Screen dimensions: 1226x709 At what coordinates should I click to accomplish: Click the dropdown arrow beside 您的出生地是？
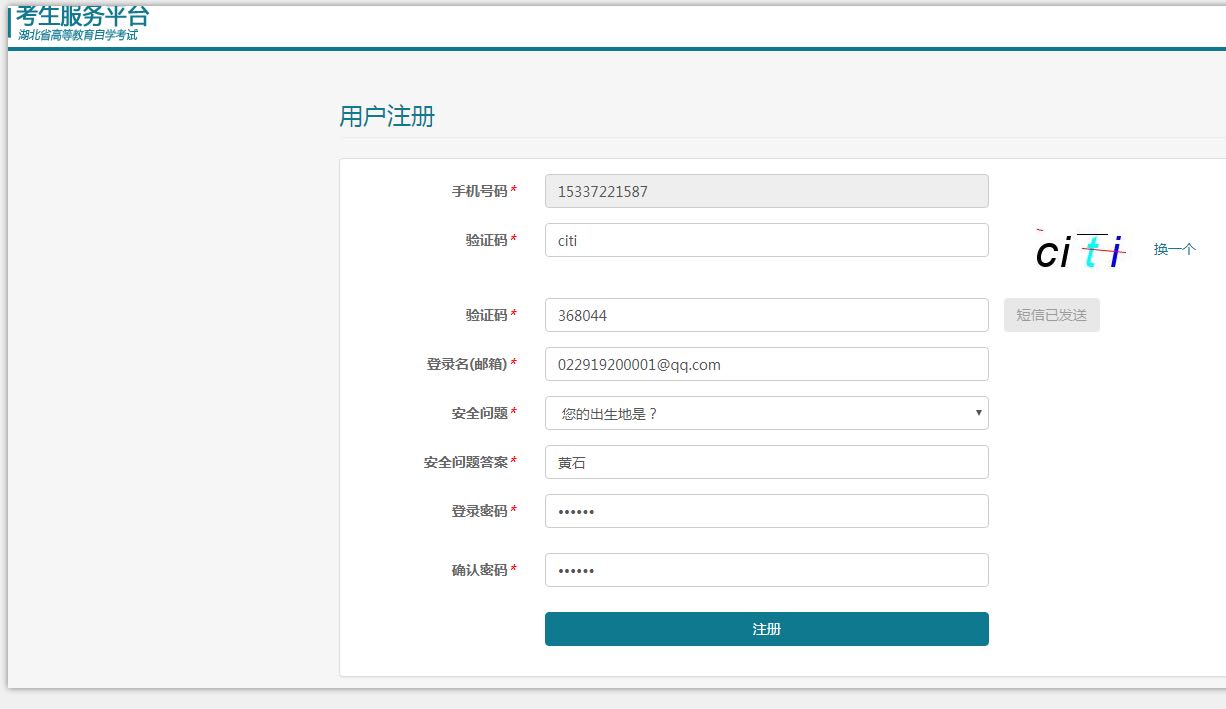(978, 412)
